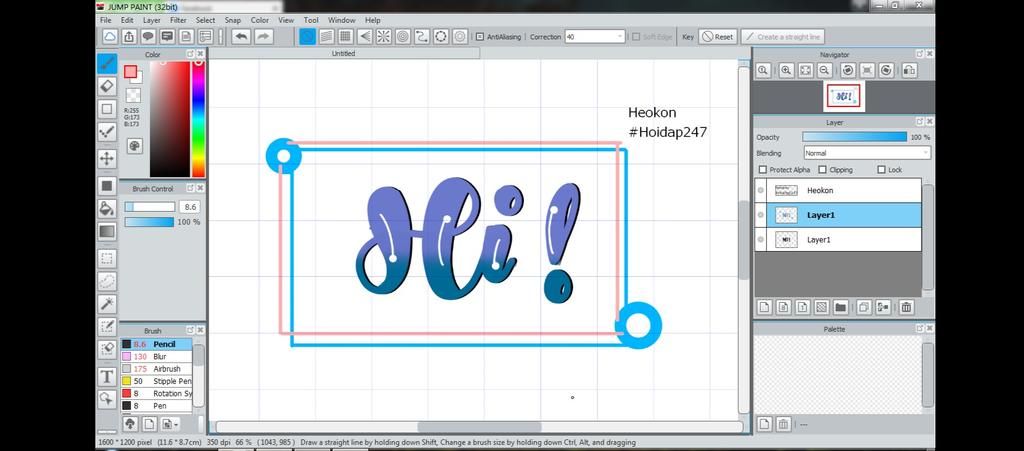Click the brush size slider in Brush Control

click(150, 207)
